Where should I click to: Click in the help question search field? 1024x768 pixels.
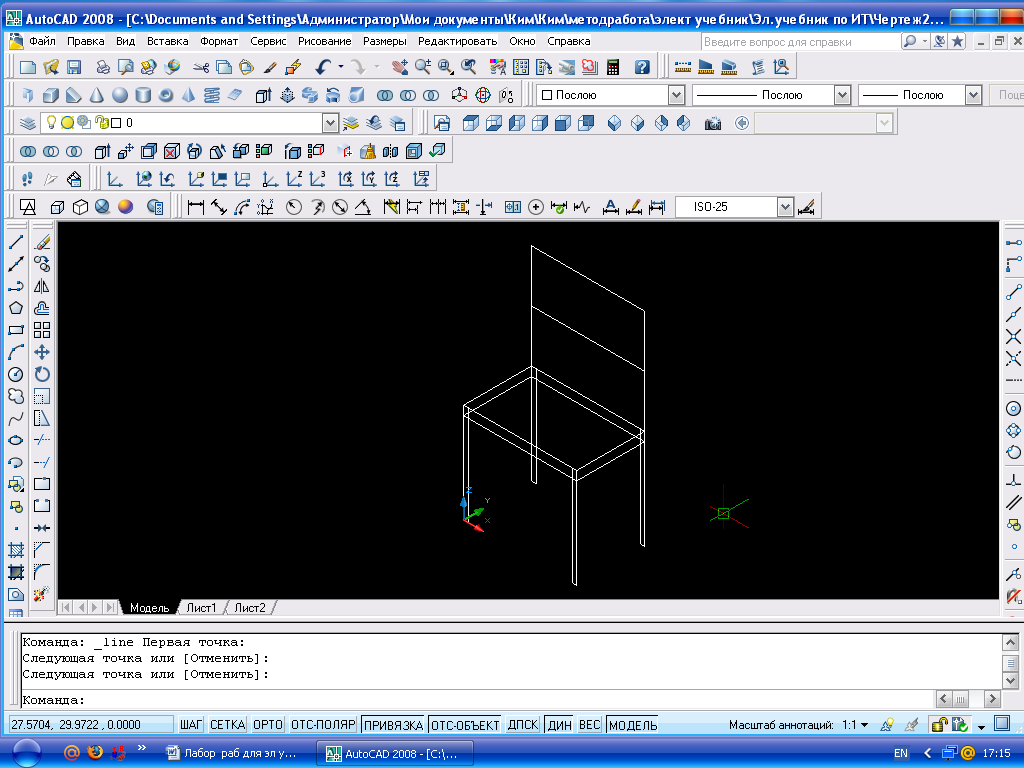(x=800, y=42)
